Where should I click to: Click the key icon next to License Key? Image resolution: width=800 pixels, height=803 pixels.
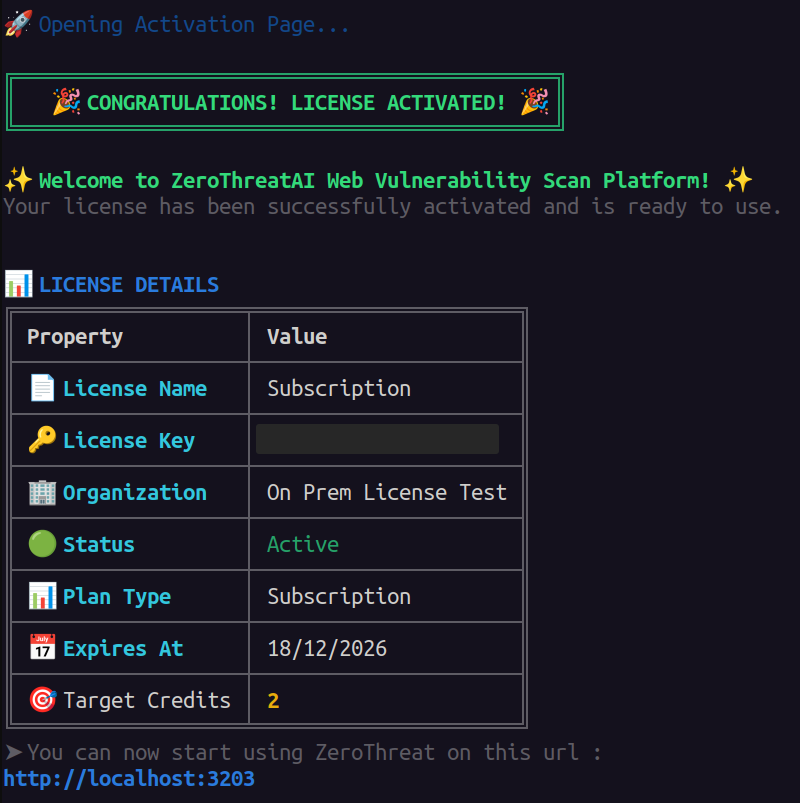[x=43, y=439]
